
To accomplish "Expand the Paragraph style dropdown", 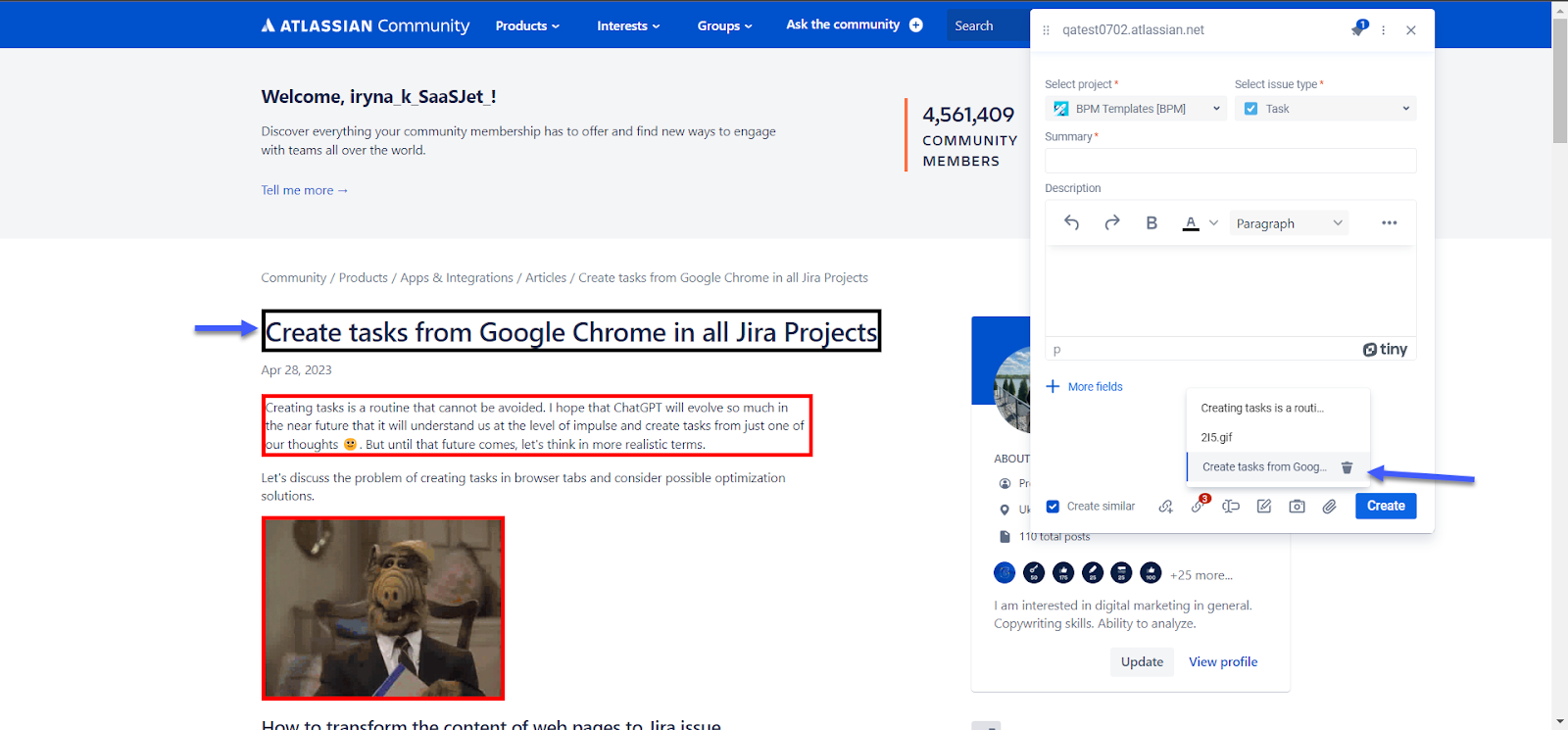I will tap(1289, 223).
